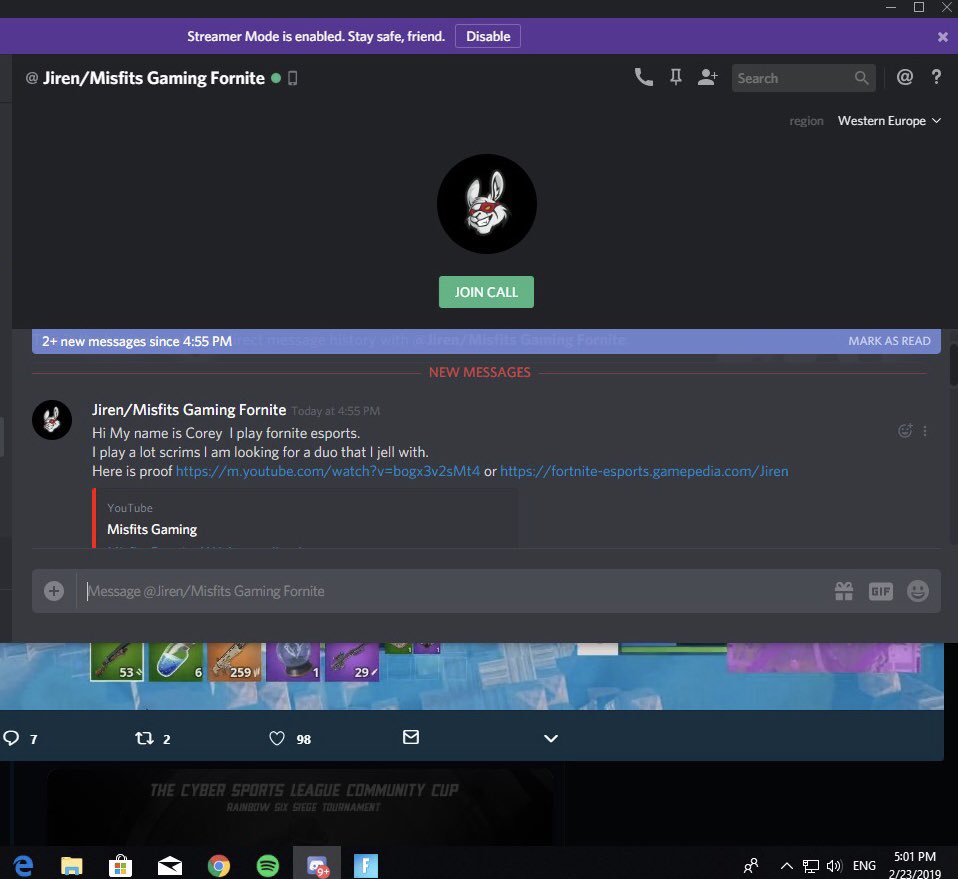
Task: Click the Discord chat scrollbar
Action: tap(953, 365)
